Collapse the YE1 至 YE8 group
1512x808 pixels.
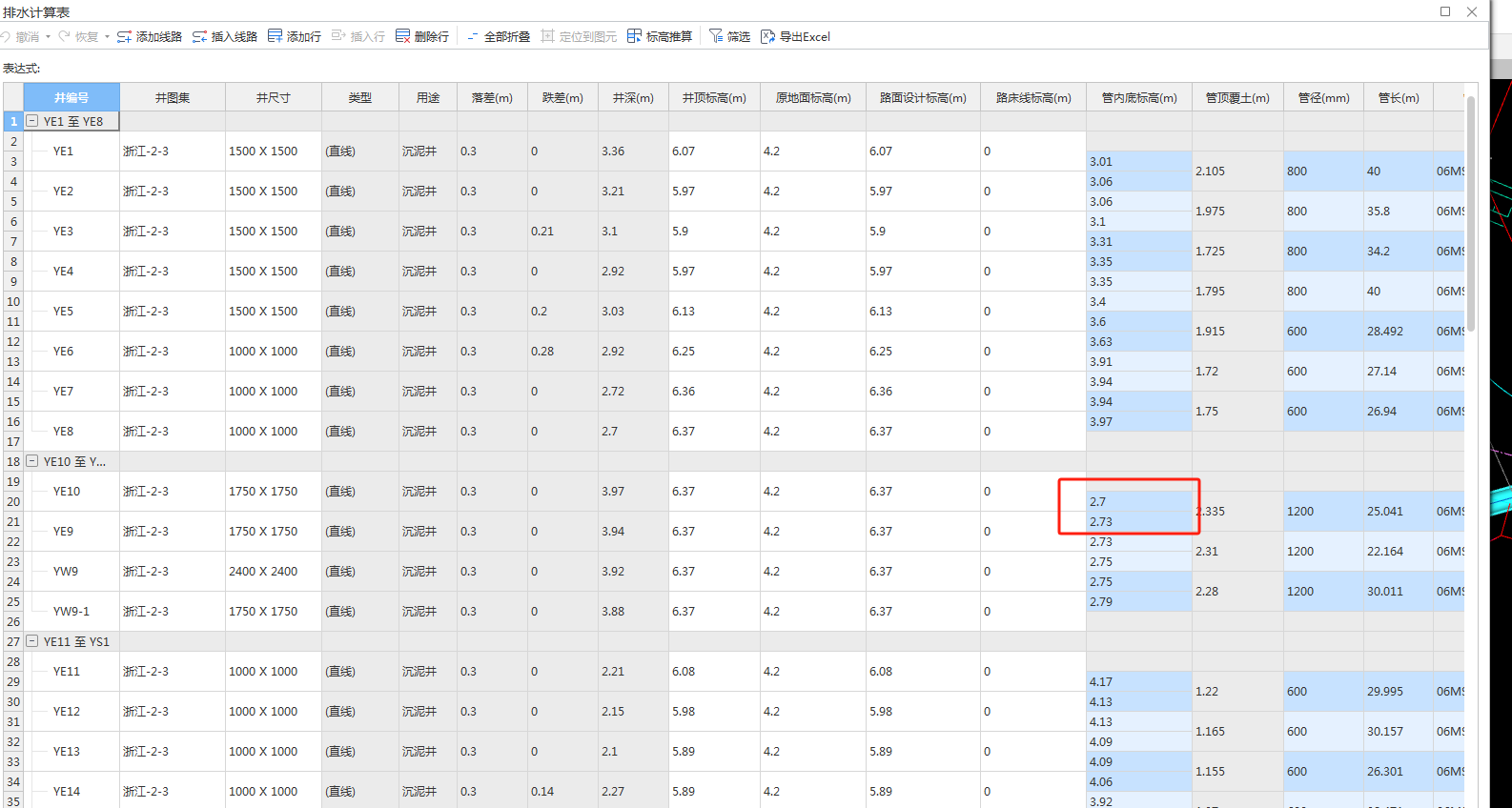pos(32,121)
